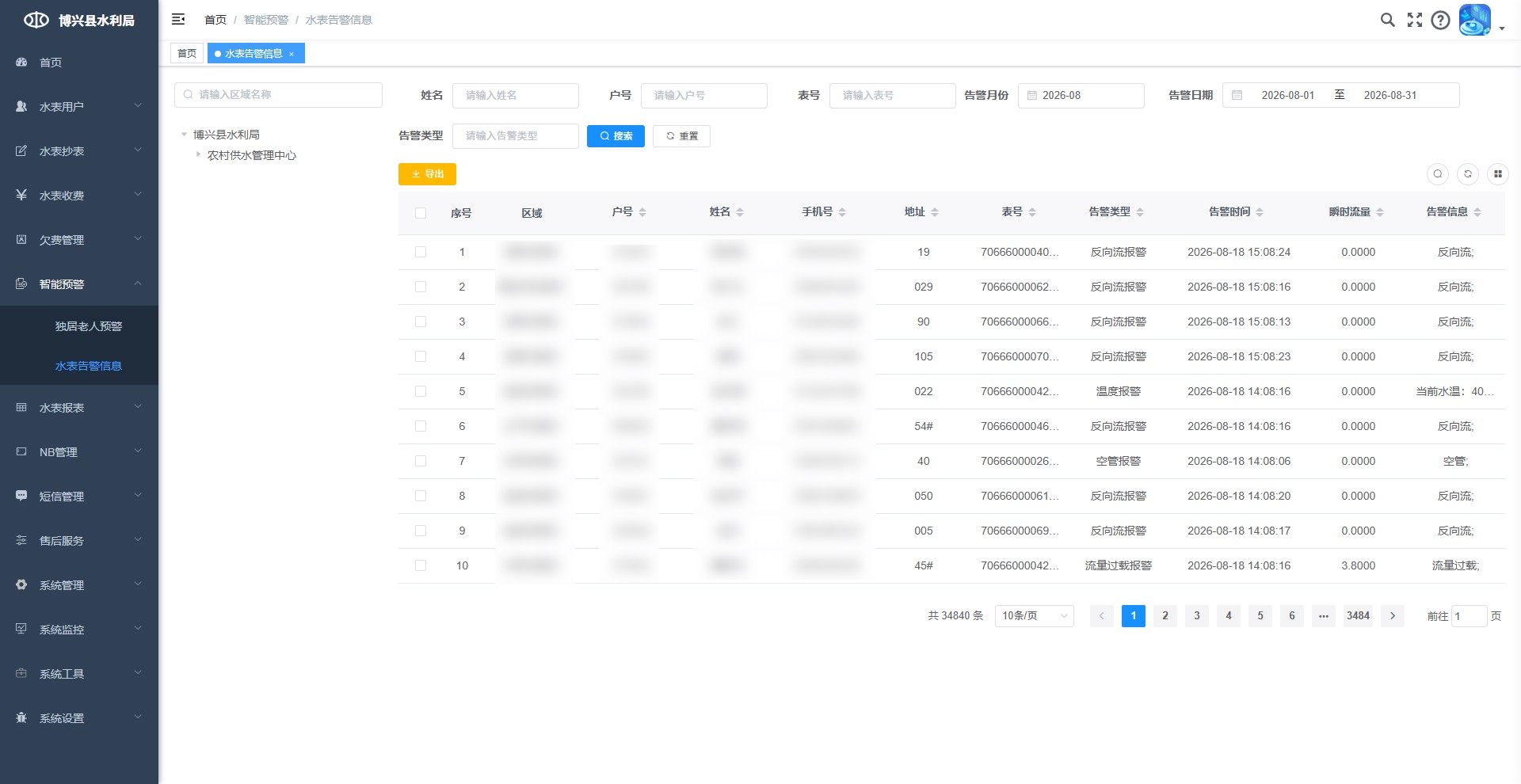This screenshot has height=784, width=1521.
Task: Open avatar dropdown caret
Action: tap(1502, 29)
